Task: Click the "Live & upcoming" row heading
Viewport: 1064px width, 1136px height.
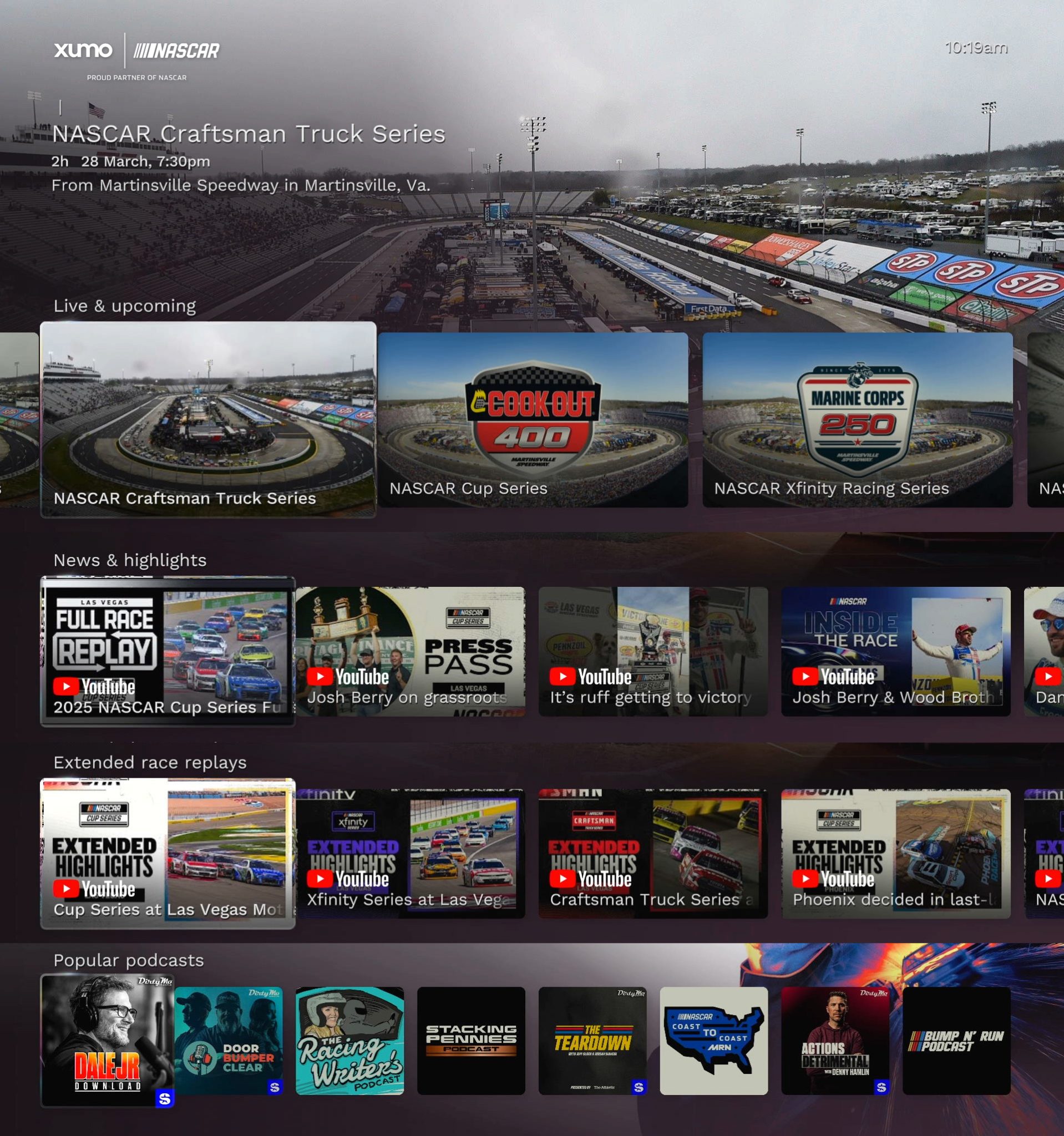Action: click(x=125, y=306)
